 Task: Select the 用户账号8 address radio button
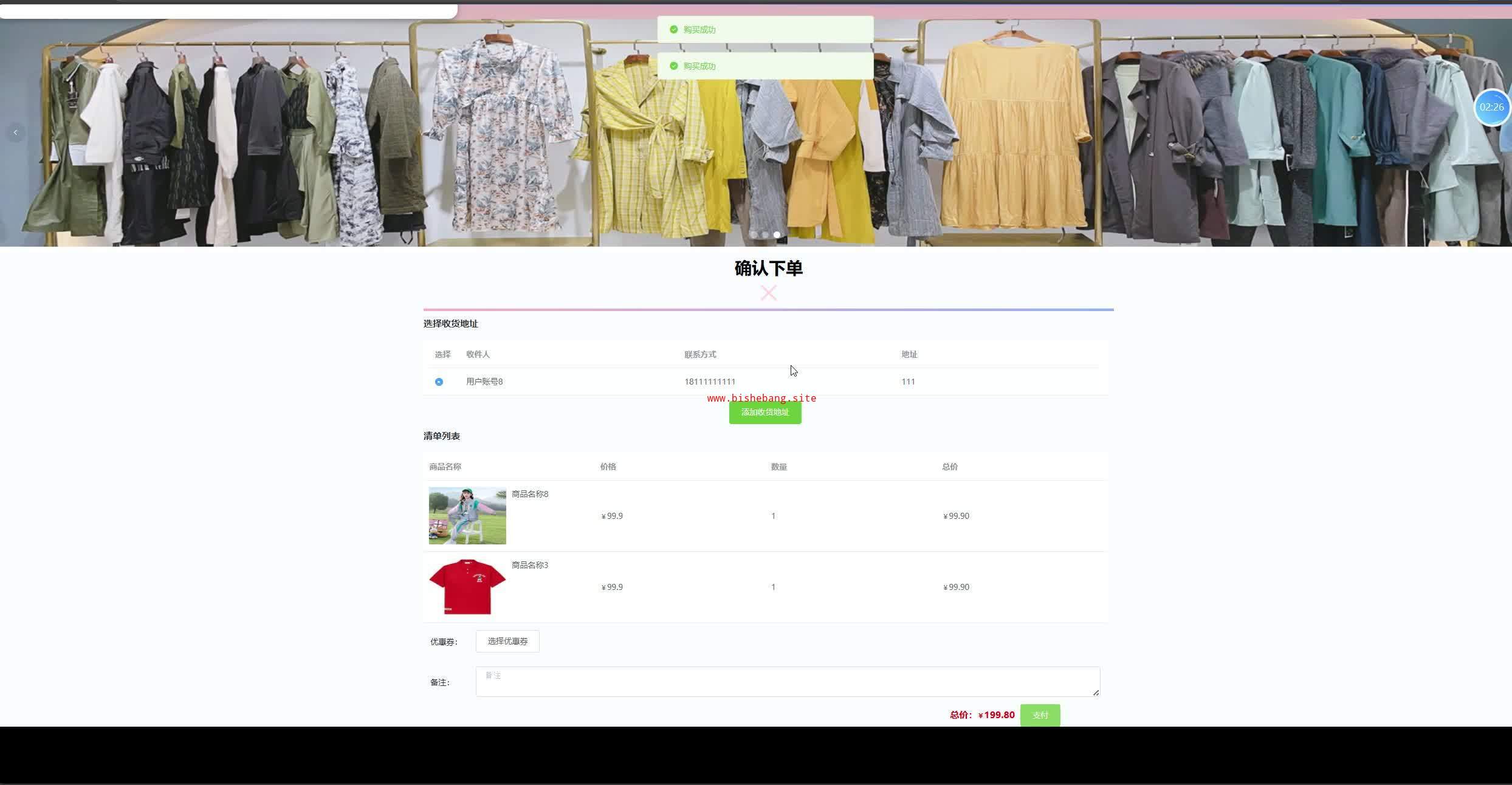click(x=439, y=382)
